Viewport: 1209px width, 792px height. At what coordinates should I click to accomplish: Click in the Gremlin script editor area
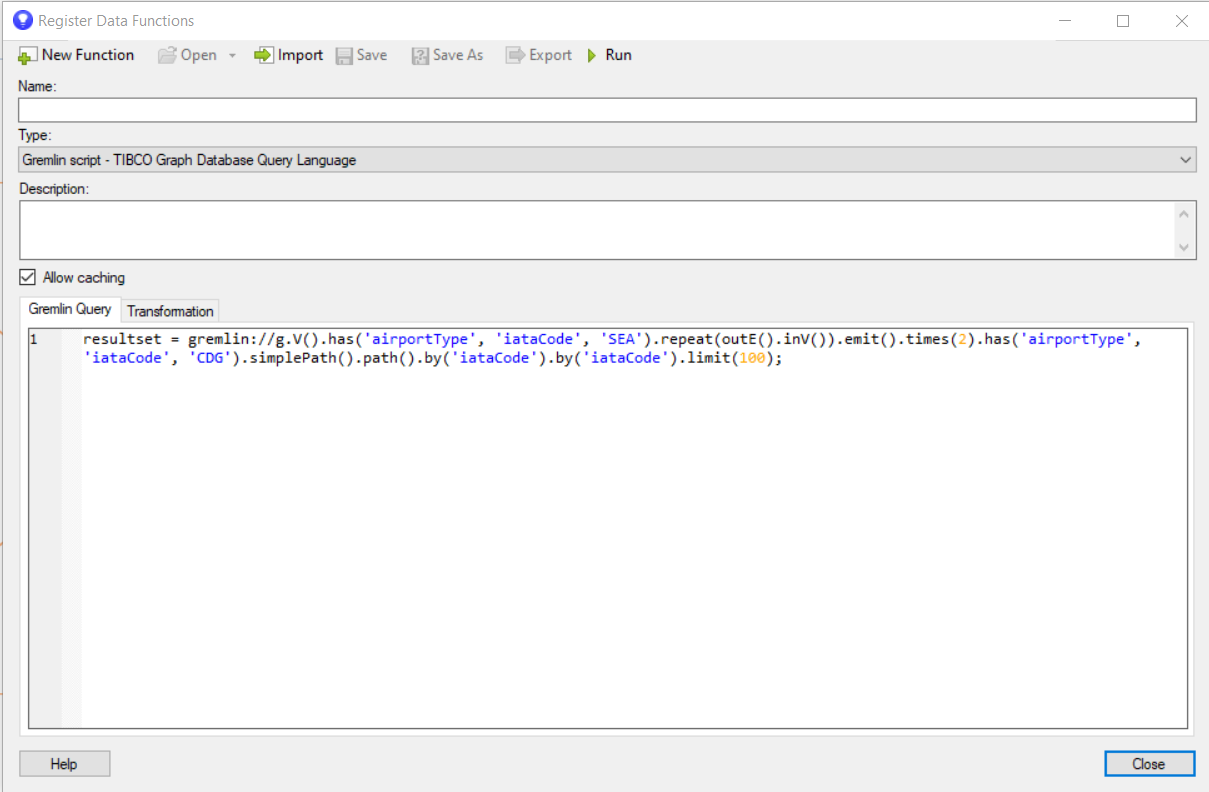pyautogui.click(x=630, y=540)
